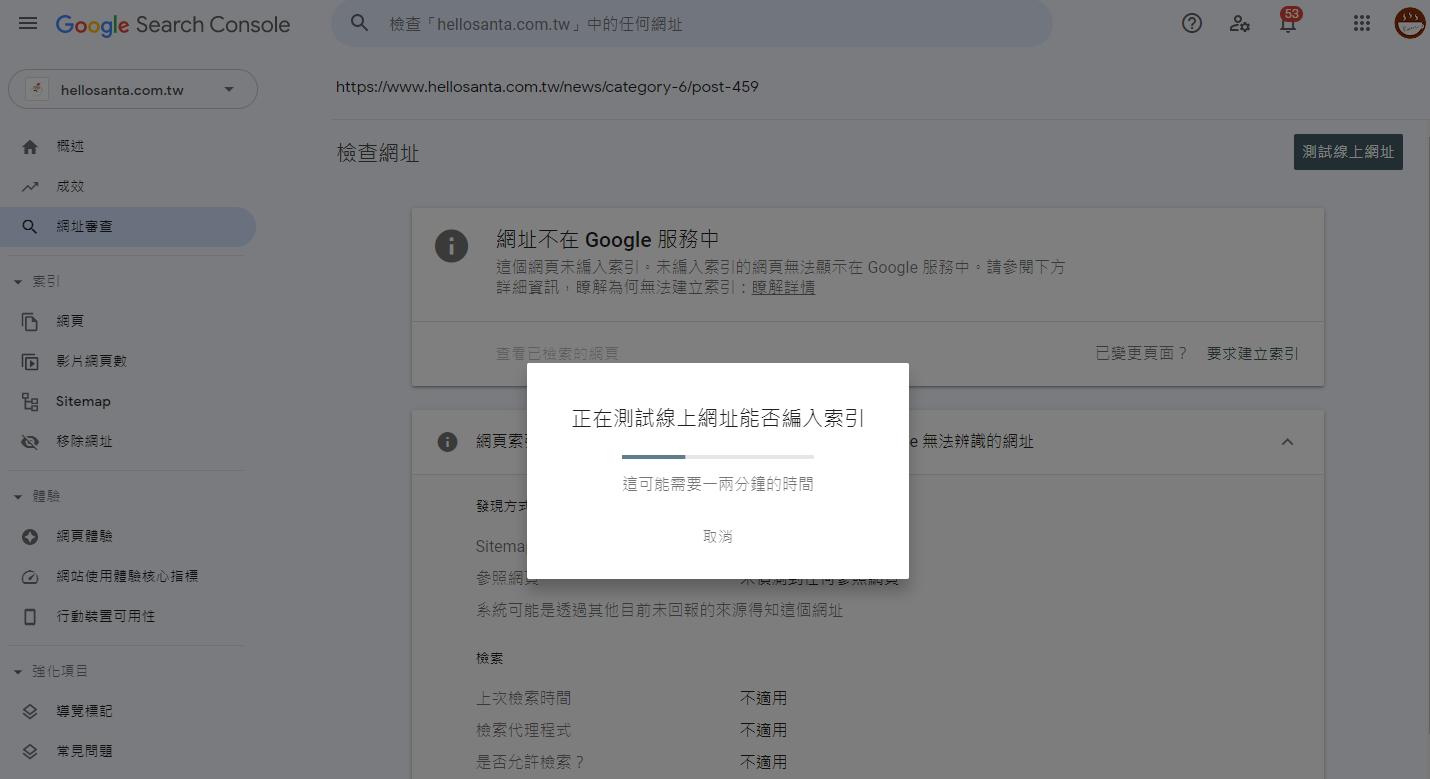The height and width of the screenshot is (779, 1430).
Task: Collapse the 網頁索引 panel with chevron
Action: (1288, 442)
